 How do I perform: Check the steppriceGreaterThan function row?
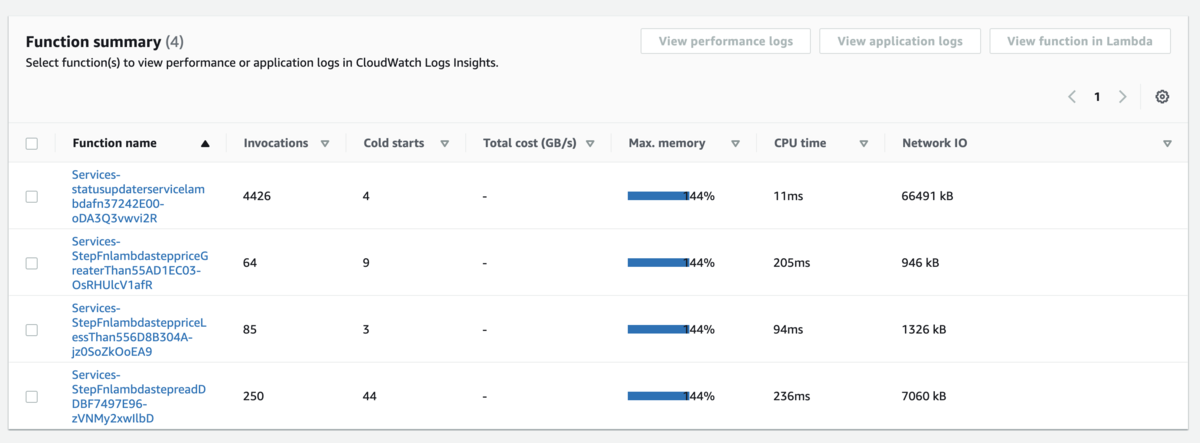(x=32, y=263)
